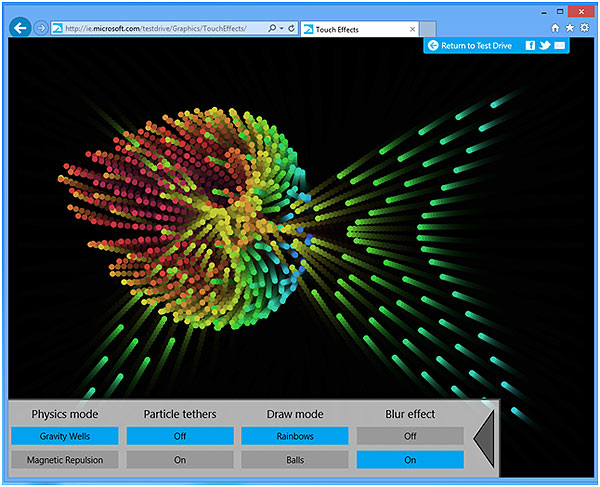The image size is (600, 487).
Task: Share the demo via Facebook icon
Action: pos(530,46)
